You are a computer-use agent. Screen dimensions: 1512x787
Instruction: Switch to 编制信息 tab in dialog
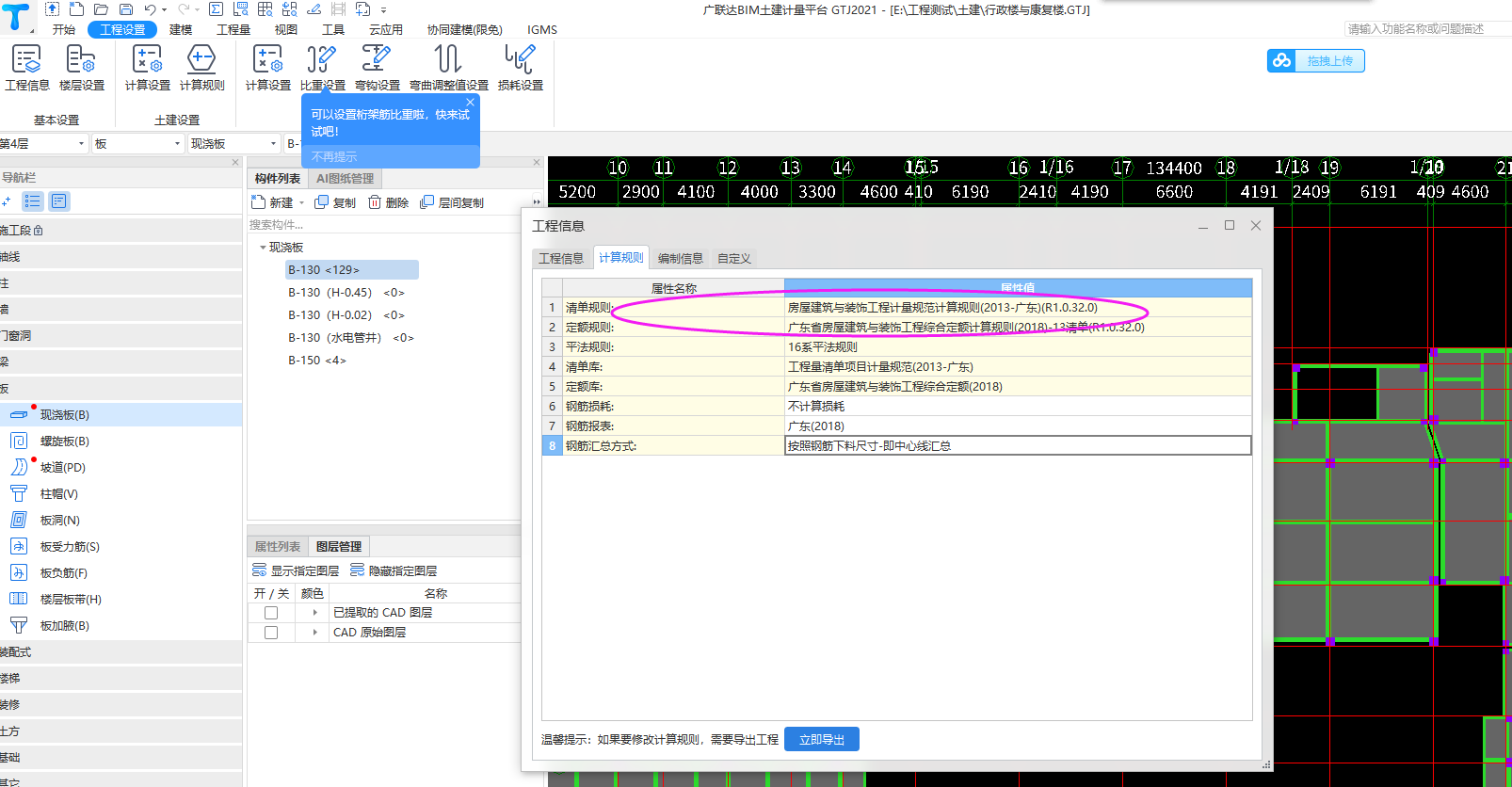pyautogui.click(x=681, y=258)
